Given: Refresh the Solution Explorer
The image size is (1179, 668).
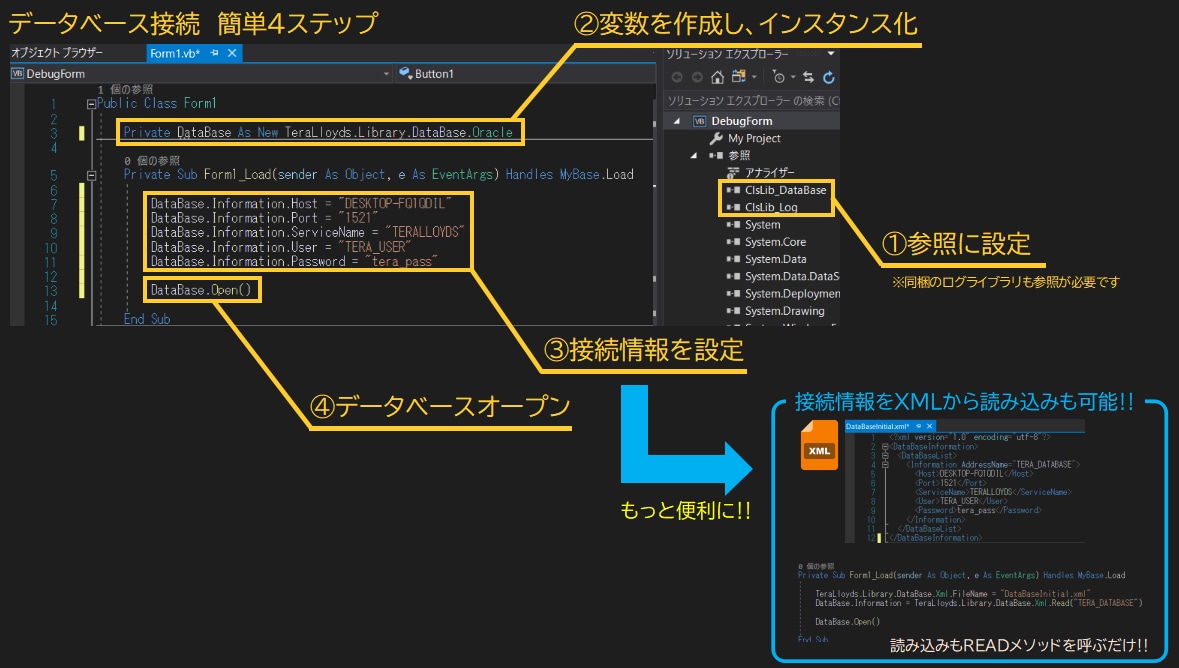Looking at the screenshot, I should tap(829, 77).
